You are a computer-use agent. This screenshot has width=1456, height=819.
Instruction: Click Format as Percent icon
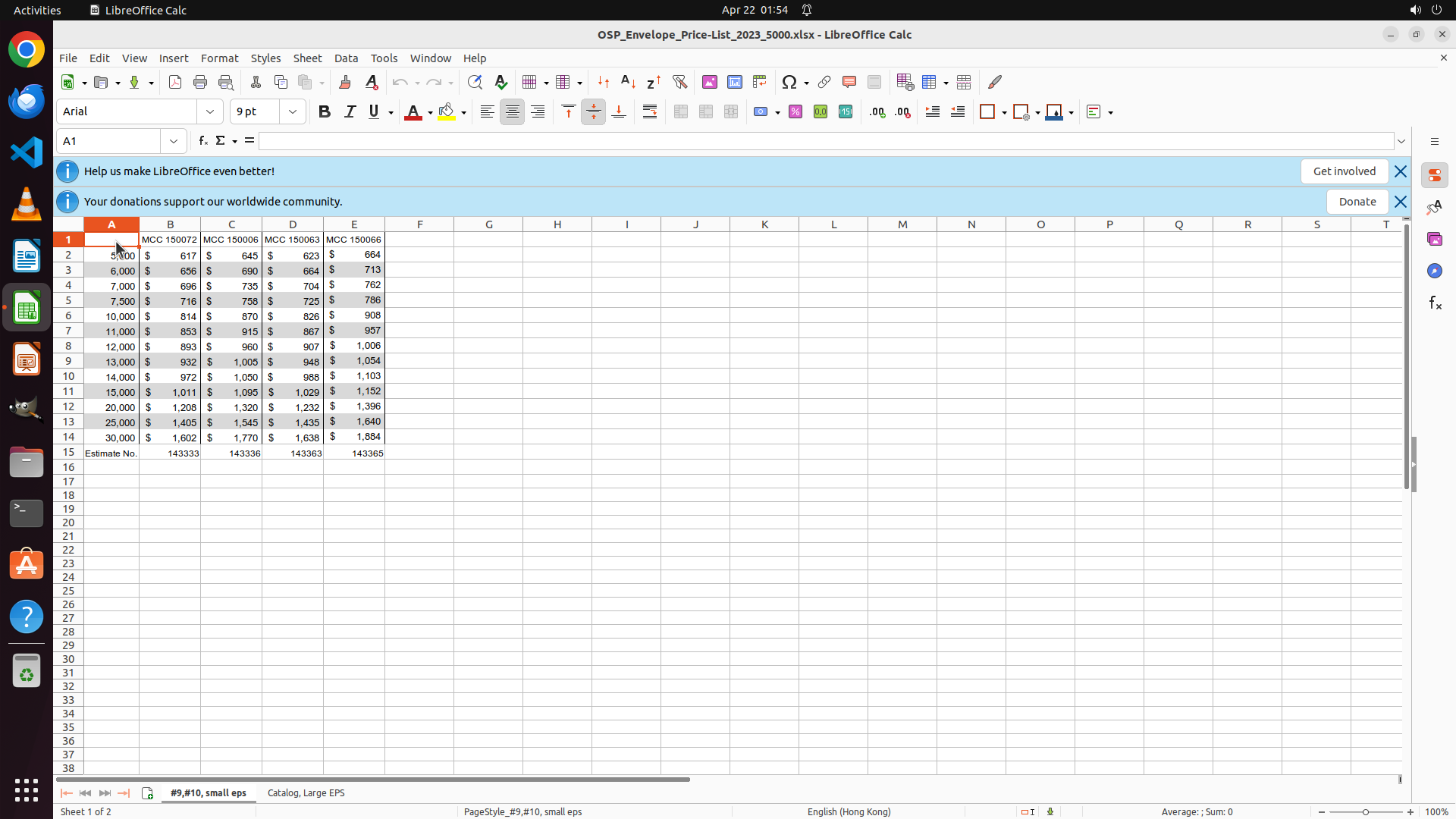795,112
